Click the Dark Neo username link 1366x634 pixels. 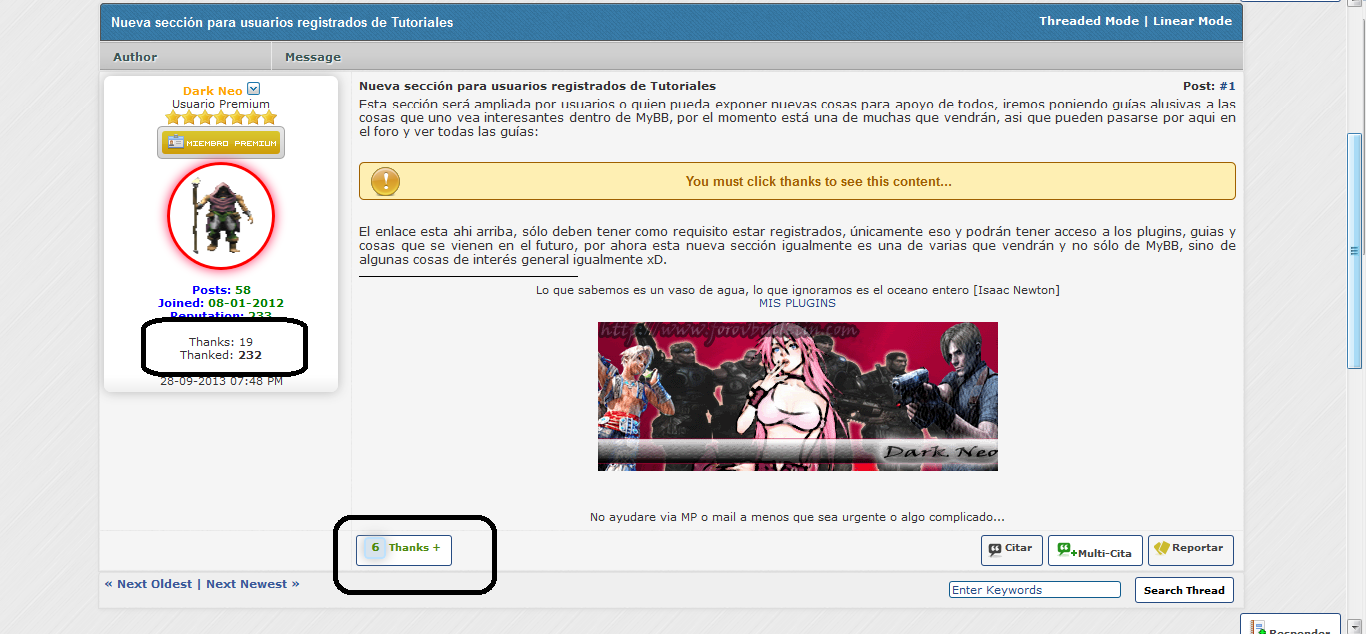coord(212,91)
